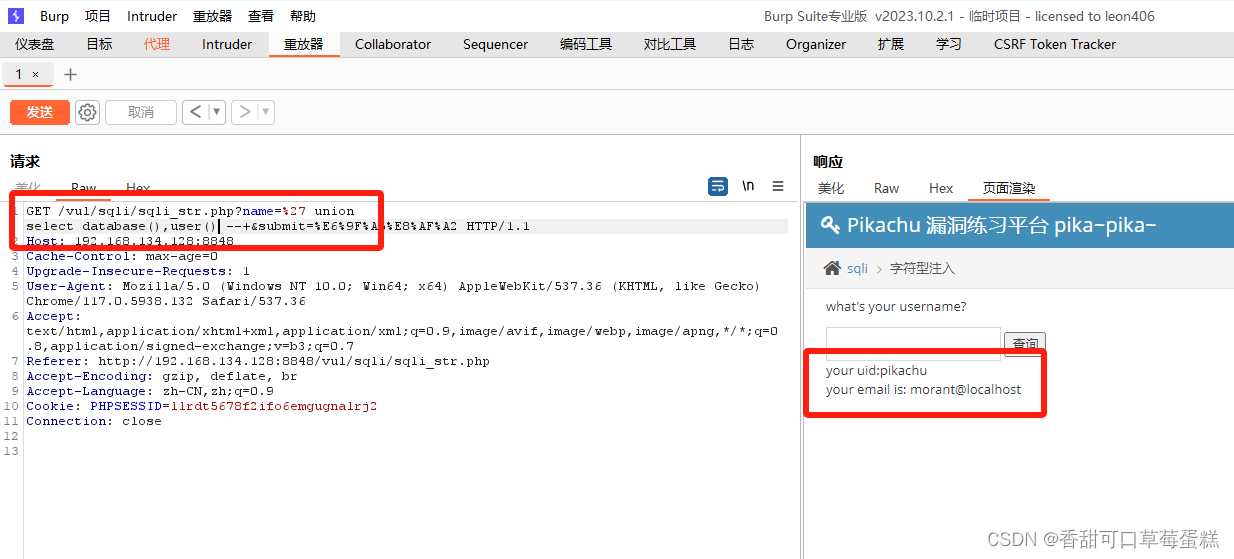Click the 查询 button in rendered page
This screenshot has width=1234, height=559.
point(1025,343)
